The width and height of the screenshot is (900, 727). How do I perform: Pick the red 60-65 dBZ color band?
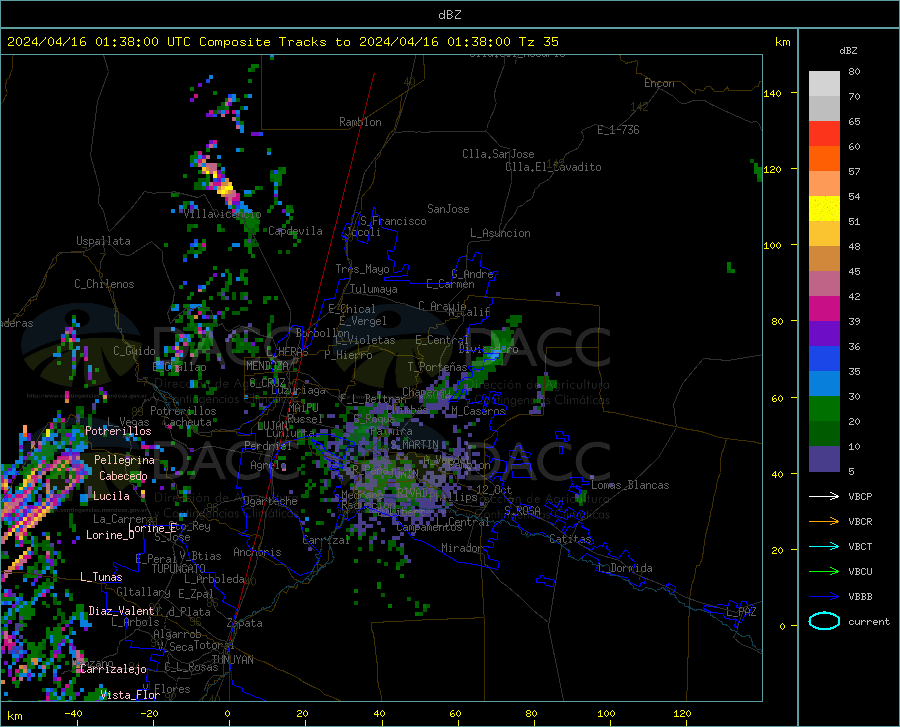click(824, 134)
